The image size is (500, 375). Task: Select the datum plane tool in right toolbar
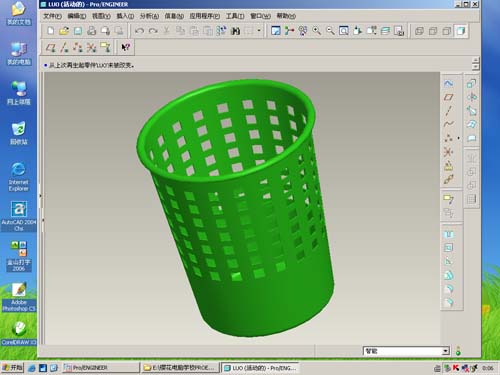[449, 97]
